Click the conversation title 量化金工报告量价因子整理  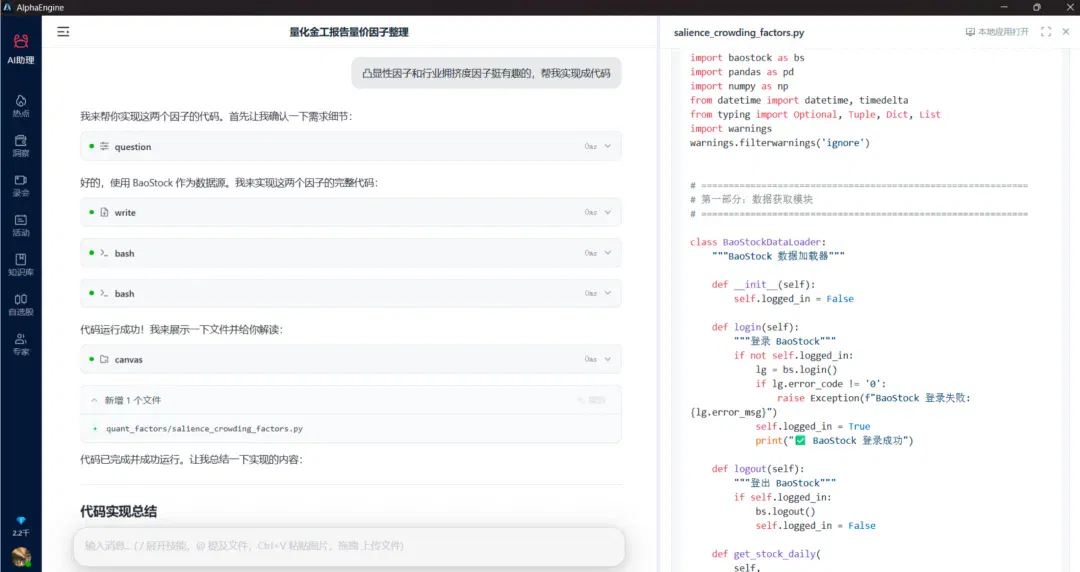point(349,32)
